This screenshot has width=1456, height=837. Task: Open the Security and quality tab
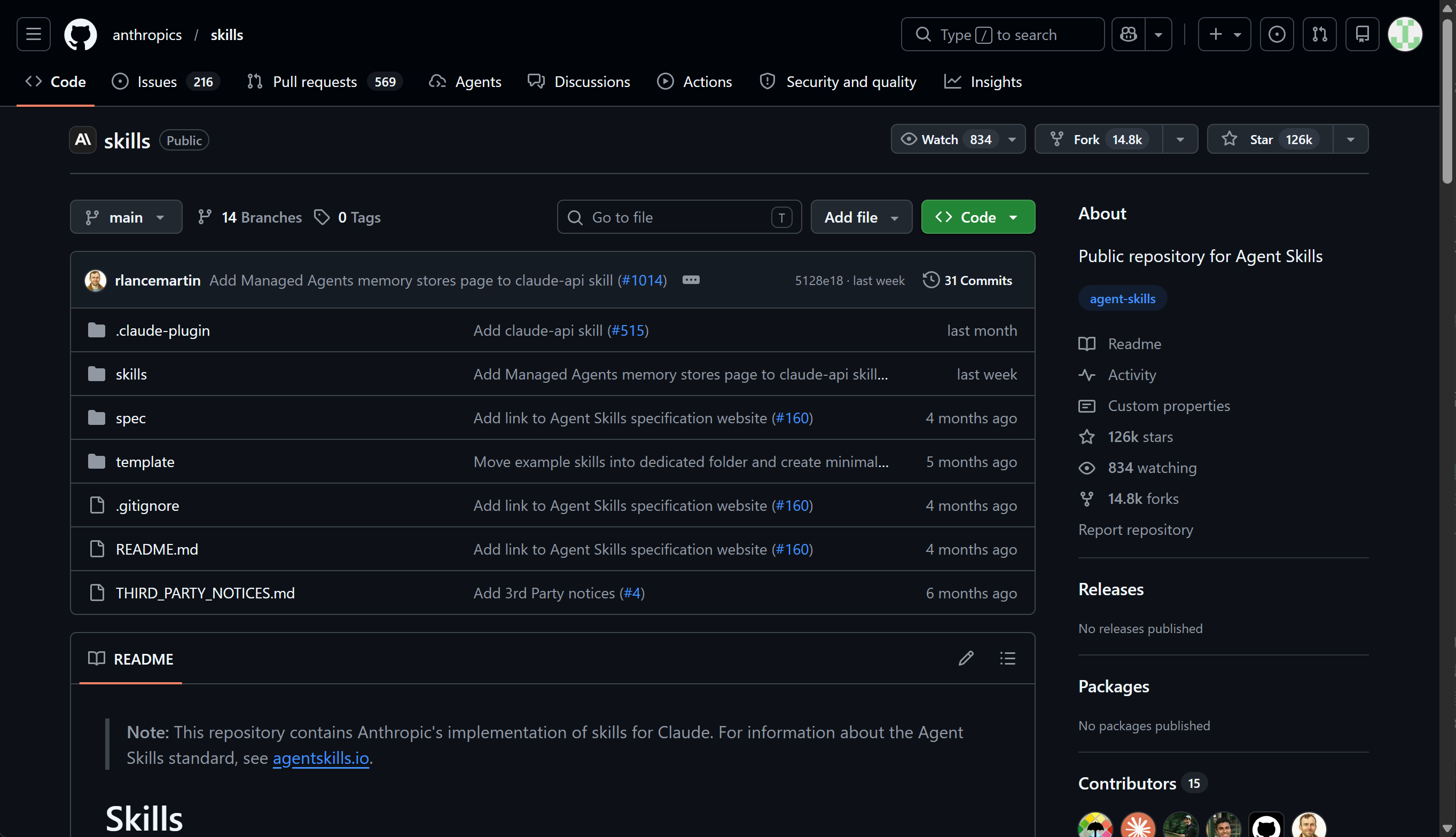(838, 82)
